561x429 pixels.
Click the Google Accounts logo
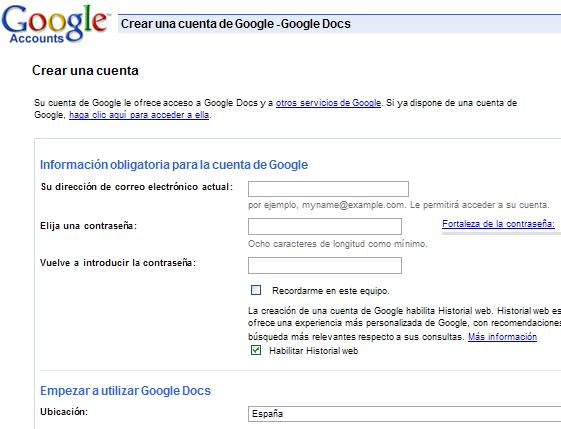click(x=55, y=24)
